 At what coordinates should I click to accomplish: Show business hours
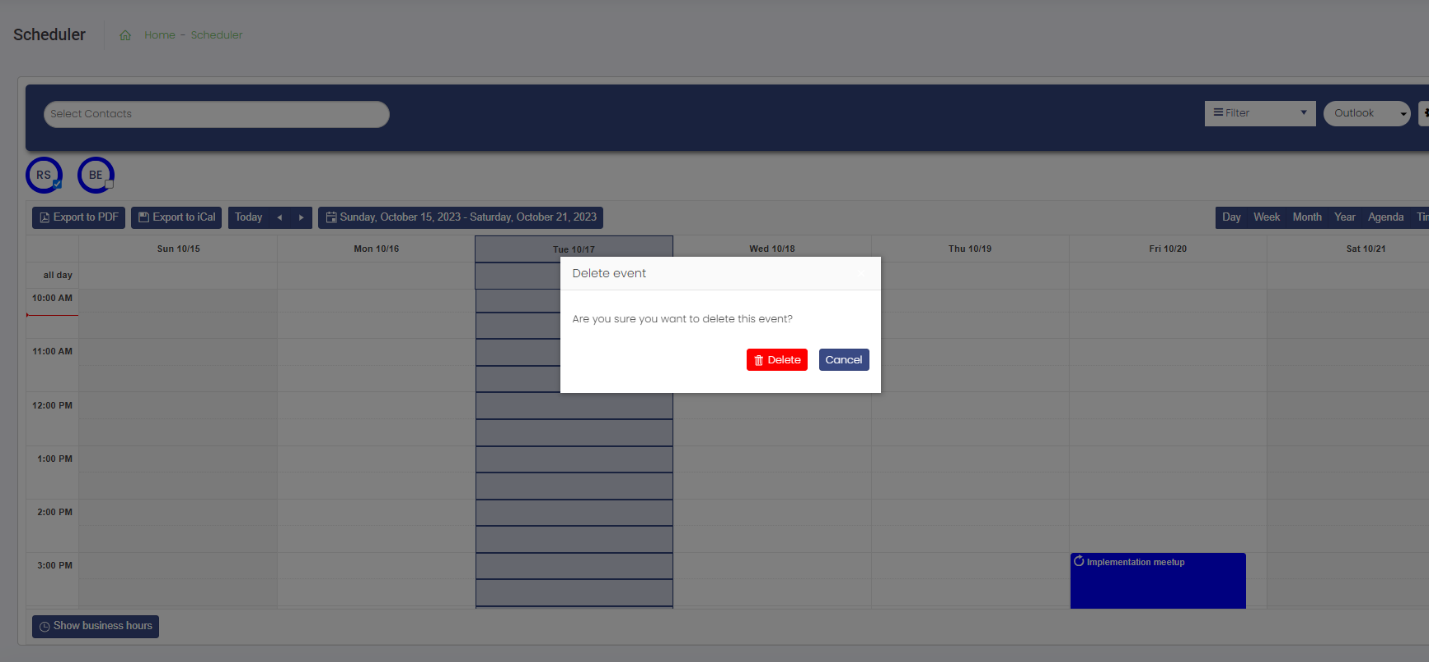coord(95,626)
